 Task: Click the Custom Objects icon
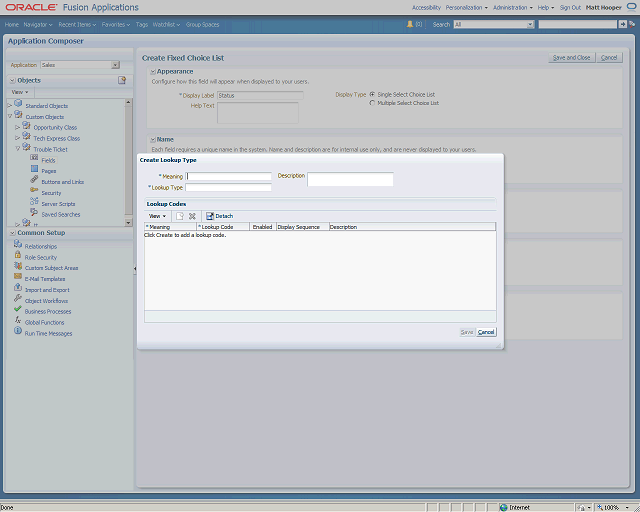18,115
